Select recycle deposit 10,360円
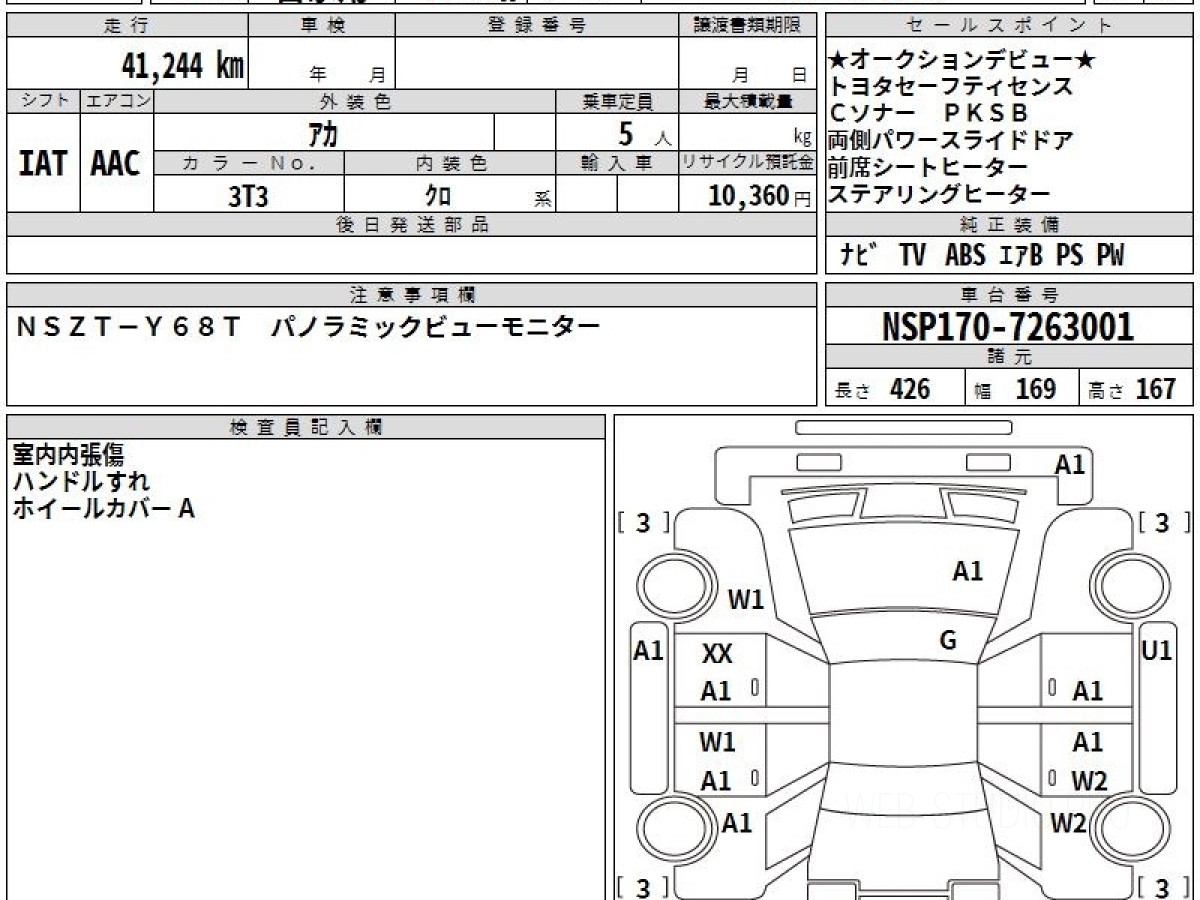The width and height of the screenshot is (1200, 900). 760,196
